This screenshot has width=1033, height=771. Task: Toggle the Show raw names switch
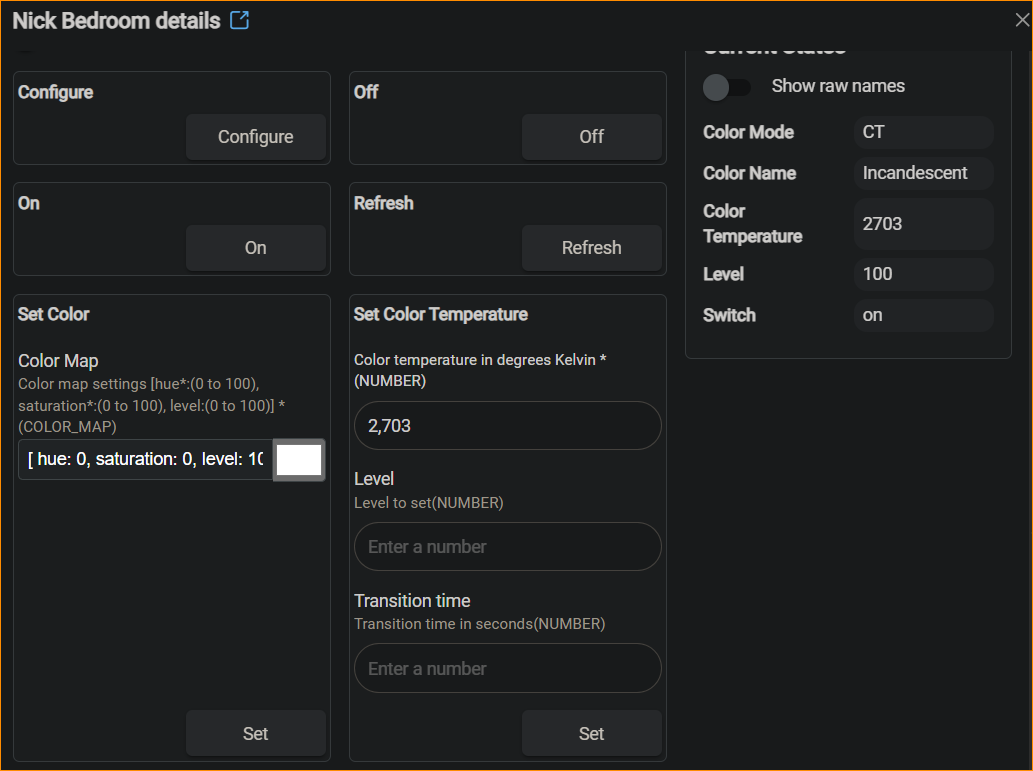click(x=727, y=87)
